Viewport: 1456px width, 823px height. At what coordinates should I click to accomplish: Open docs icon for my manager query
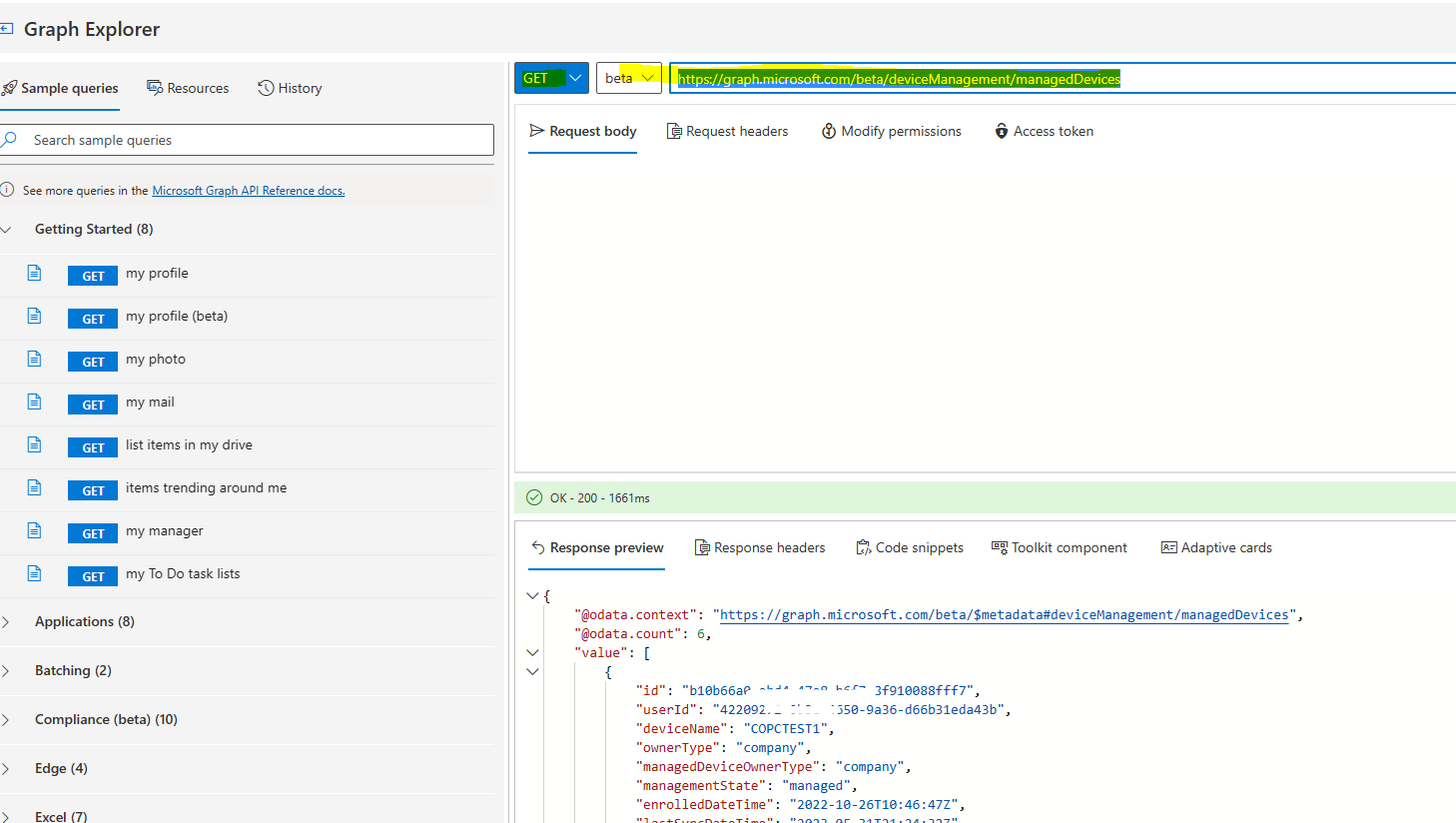(34, 530)
